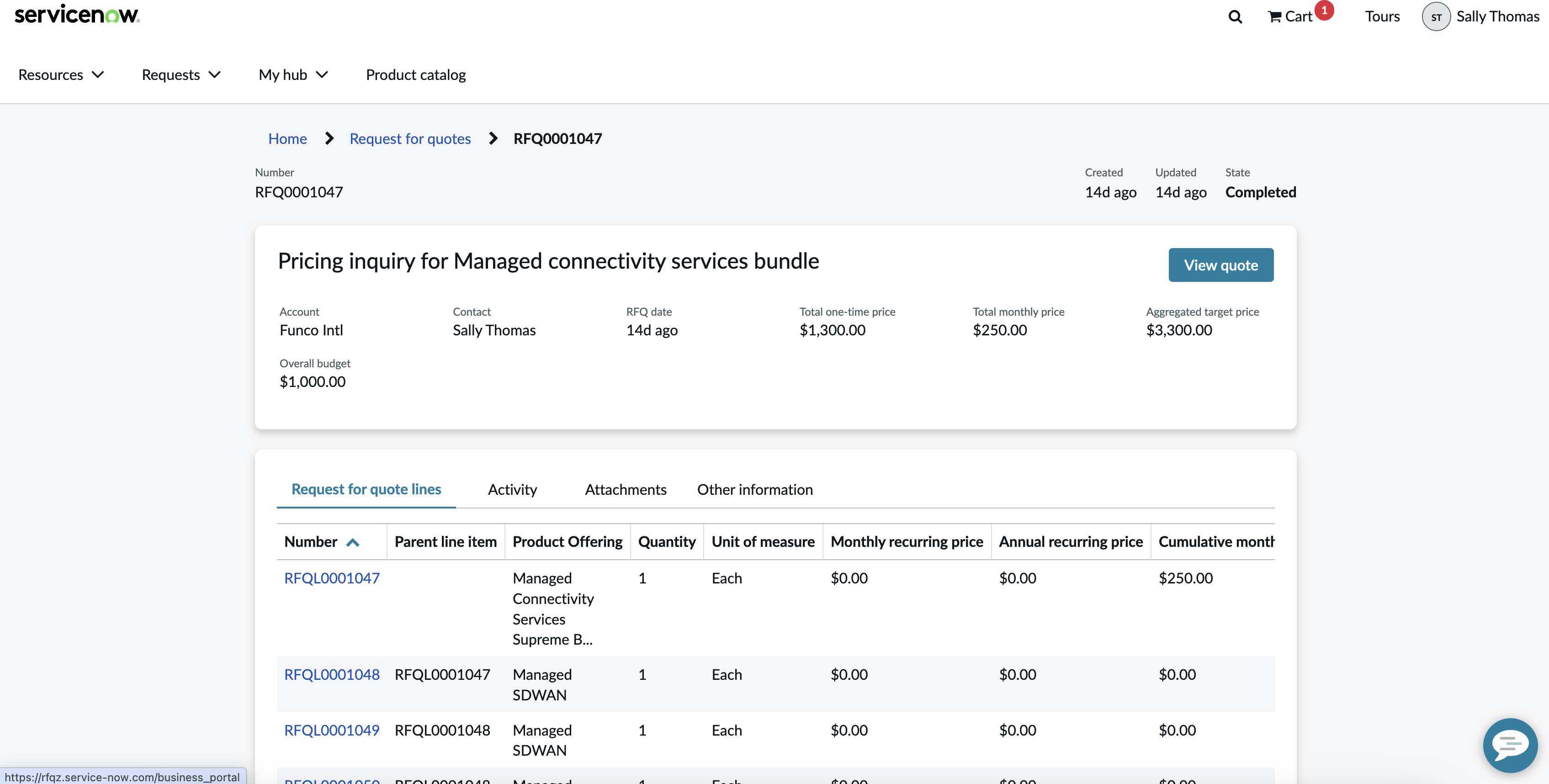Click the ST user avatar
The width and height of the screenshot is (1549, 784).
(1436, 17)
